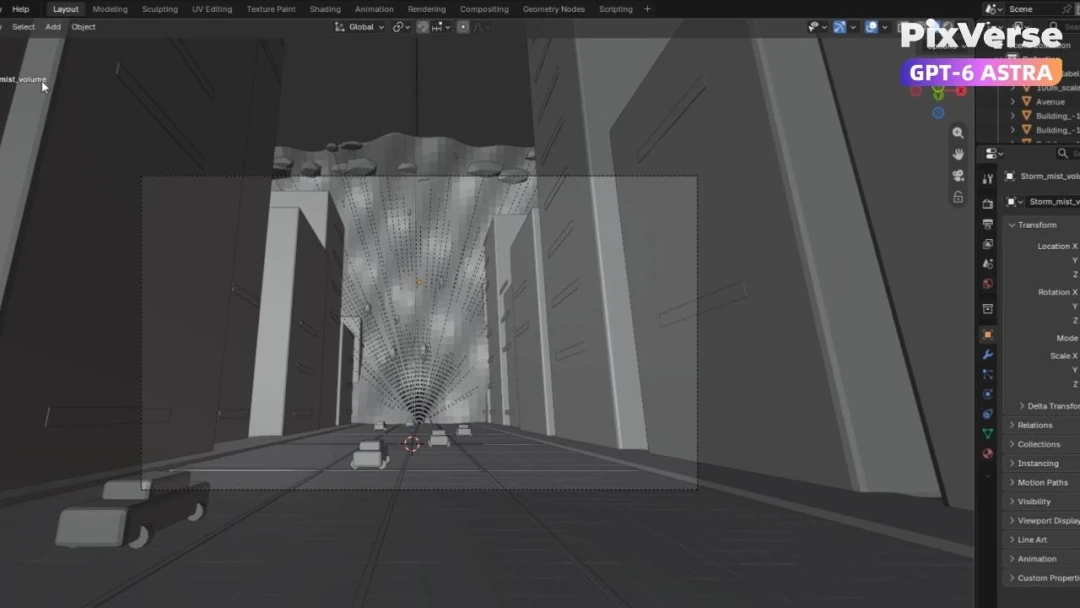This screenshot has height=608, width=1080.
Task: Open the object data-block browse dropdown
Action: coord(1014,202)
